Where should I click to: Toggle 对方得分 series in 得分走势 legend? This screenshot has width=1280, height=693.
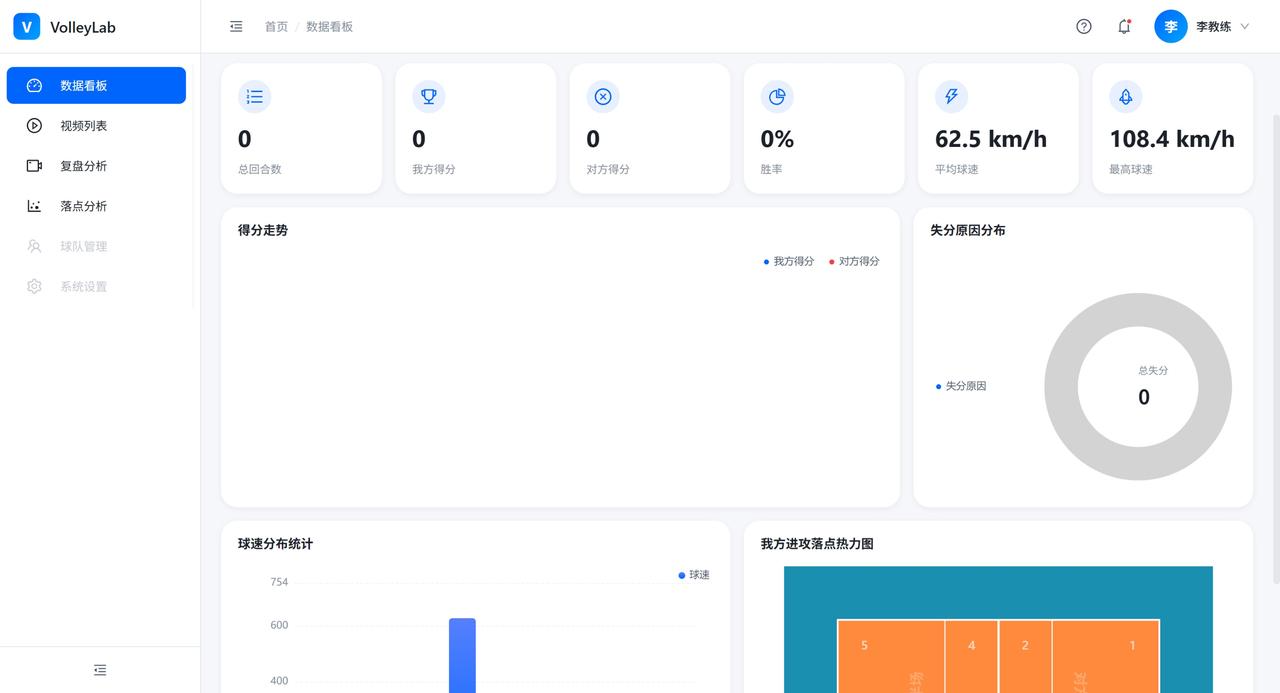854,261
